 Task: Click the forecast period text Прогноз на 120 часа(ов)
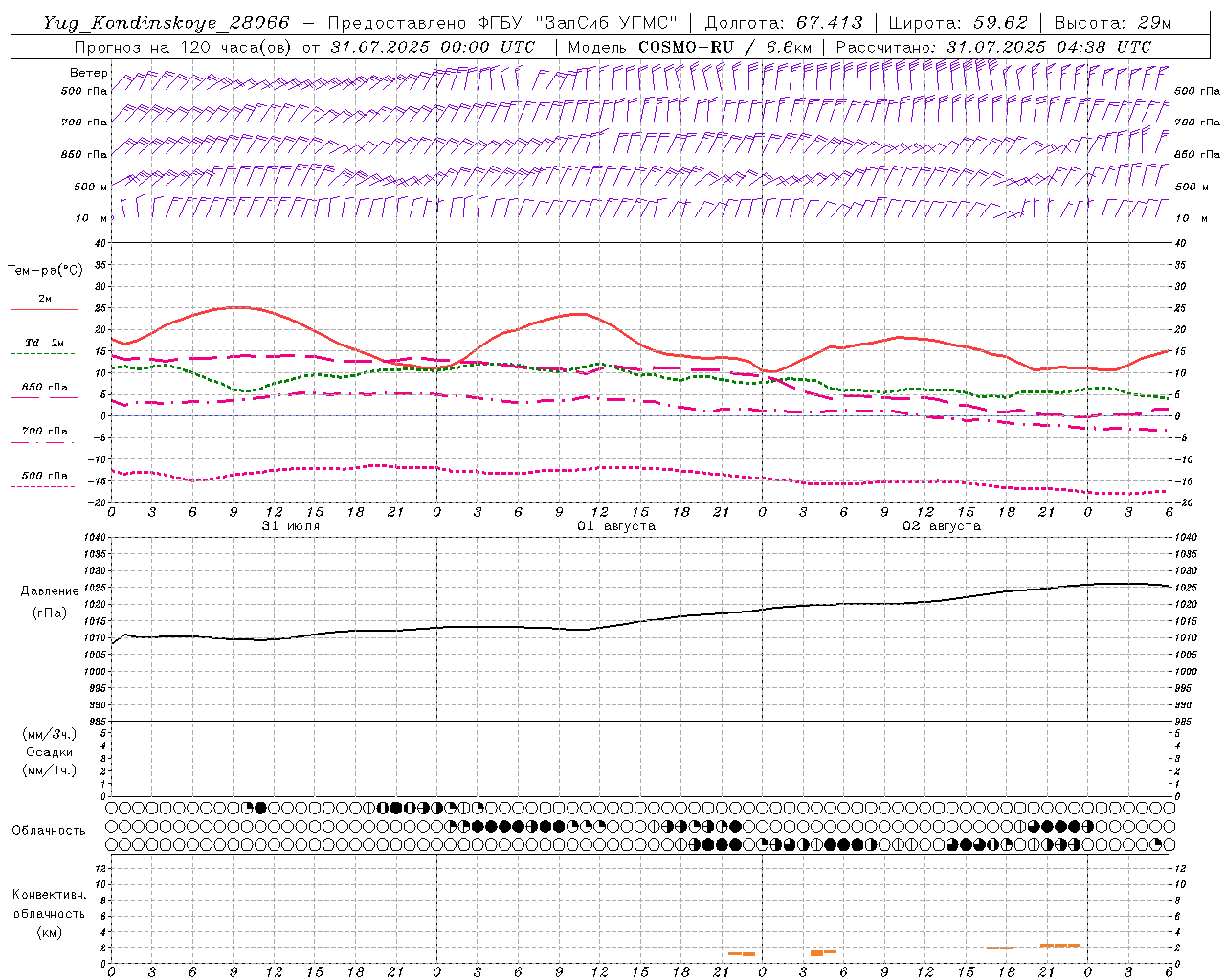[185, 47]
